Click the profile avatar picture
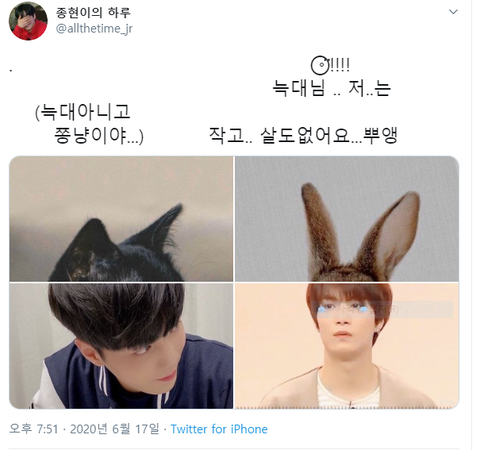The image size is (480, 450). coord(28,21)
